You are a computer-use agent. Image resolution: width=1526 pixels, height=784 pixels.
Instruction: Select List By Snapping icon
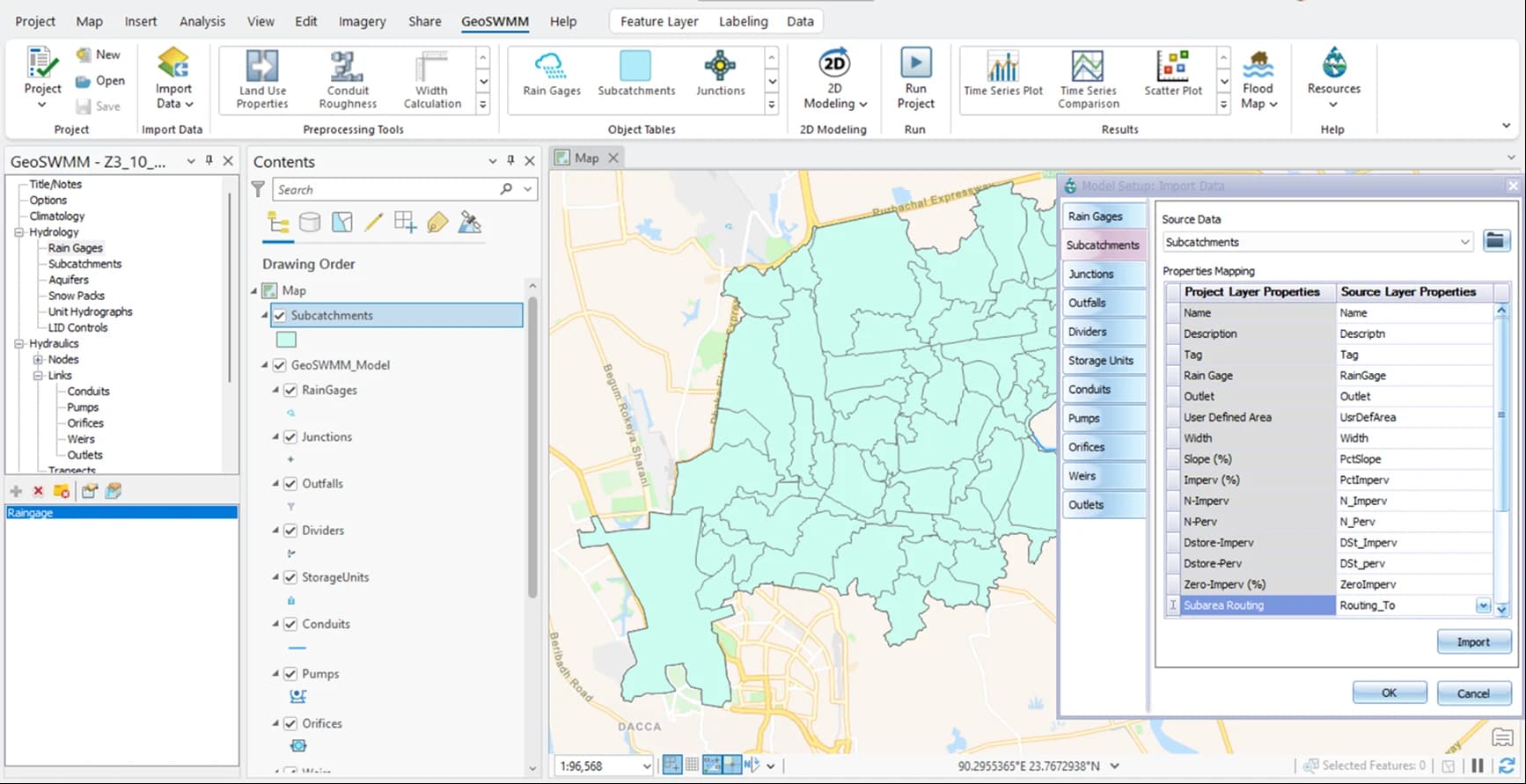pos(405,223)
